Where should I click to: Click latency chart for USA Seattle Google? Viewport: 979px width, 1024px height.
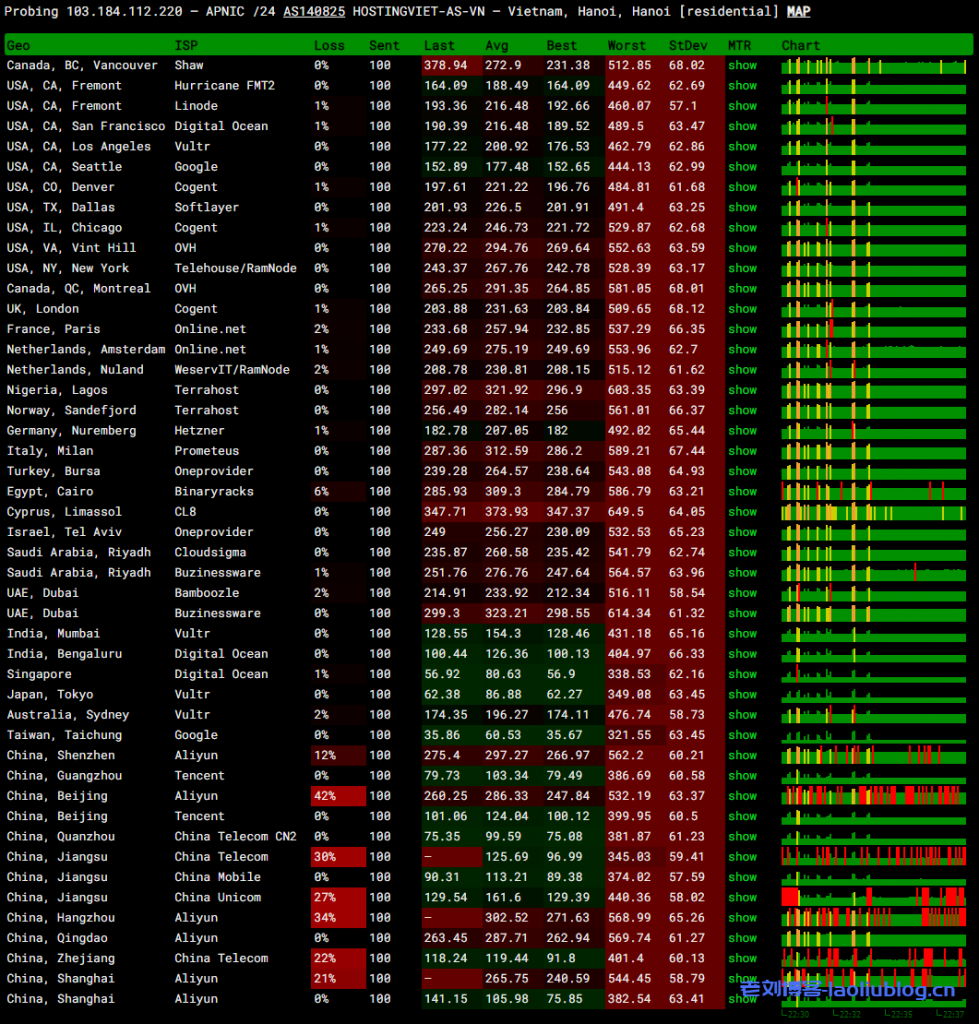pos(874,167)
